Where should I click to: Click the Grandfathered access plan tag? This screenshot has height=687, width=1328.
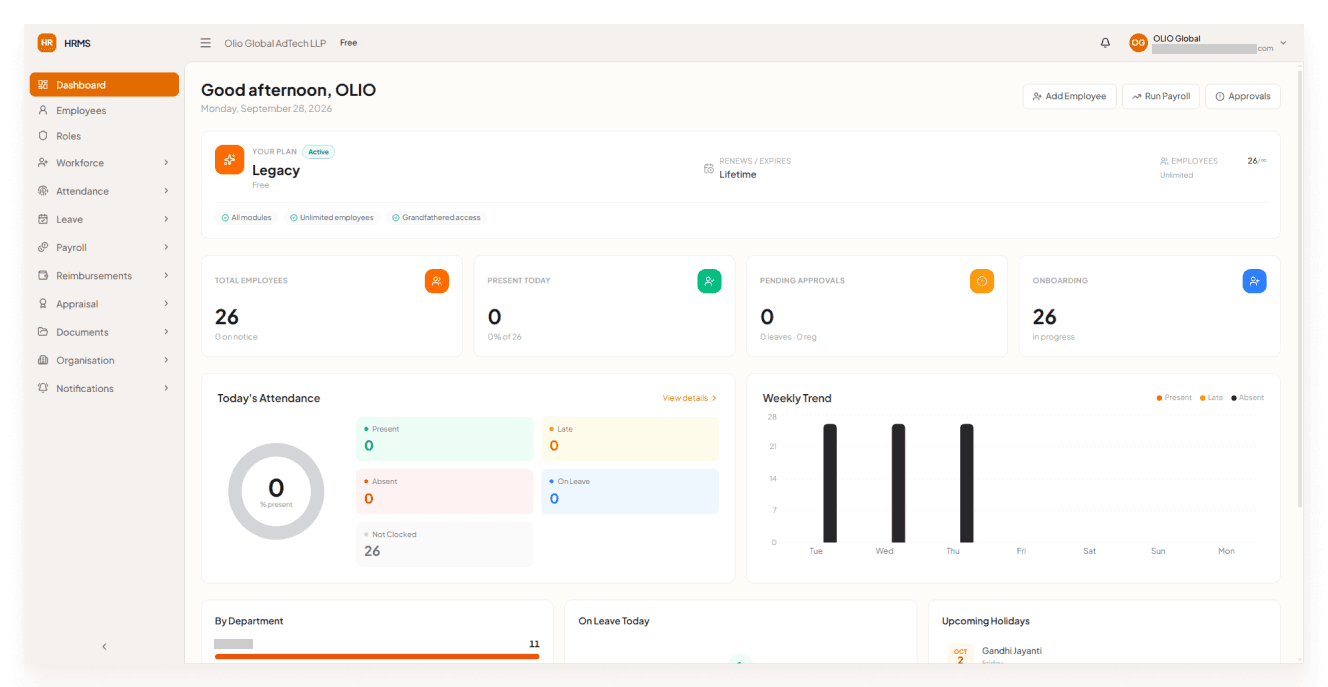(436, 217)
